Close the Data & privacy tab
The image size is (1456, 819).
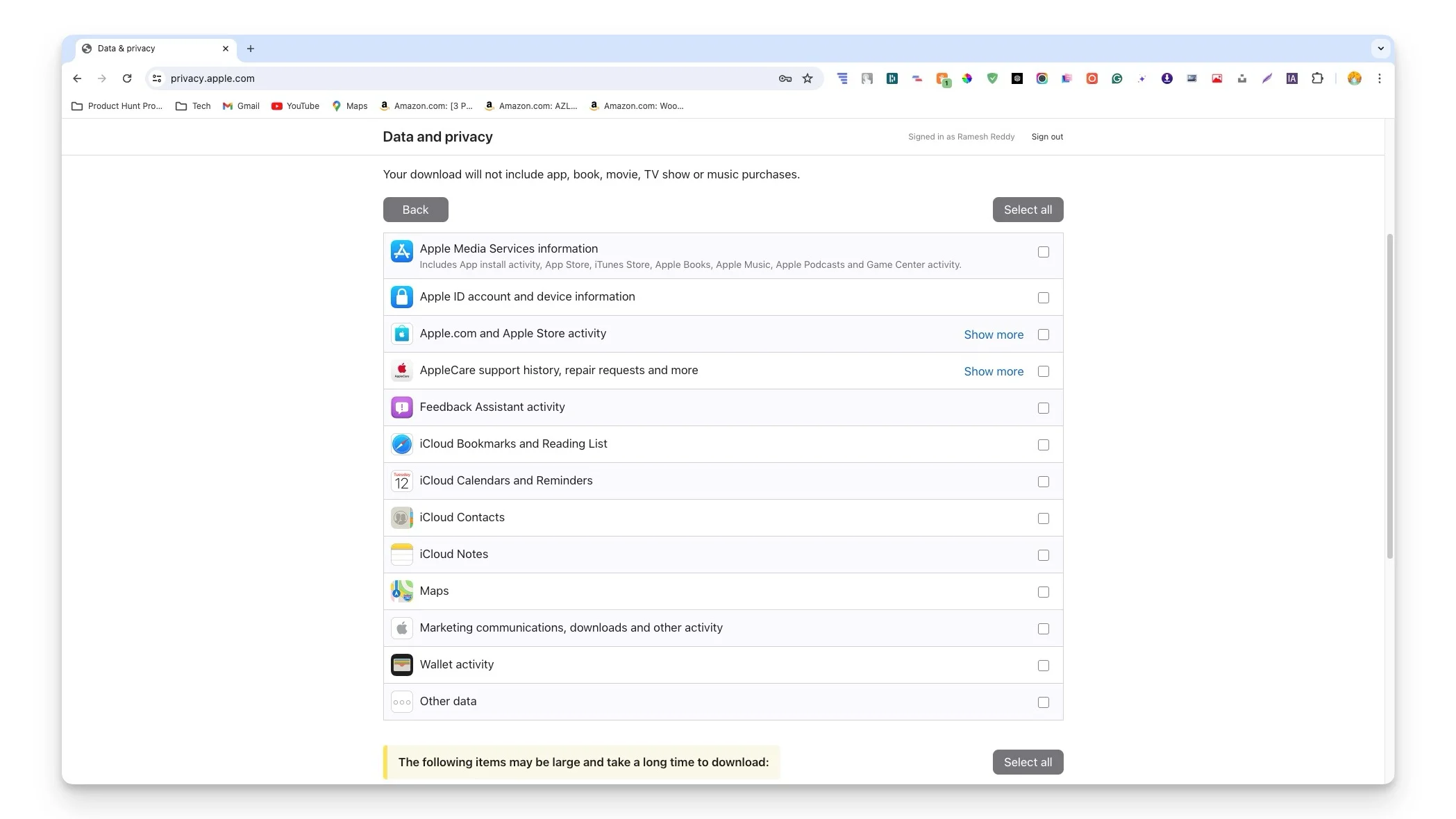pyautogui.click(x=226, y=49)
